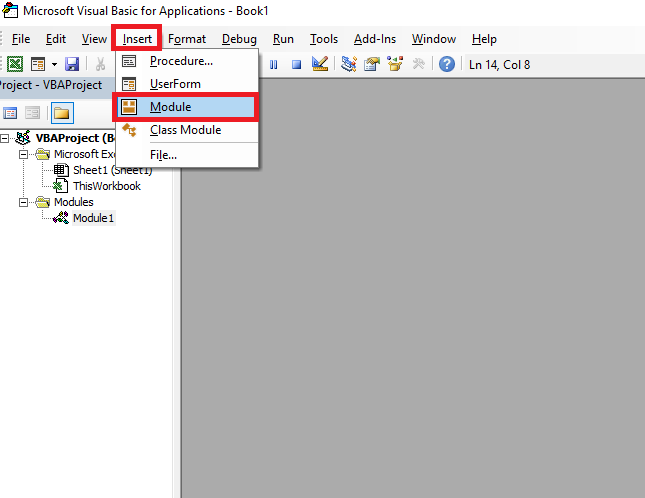Select the Modules folder in the tree
Image resolution: width=645 pixels, height=498 pixels.
coord(74,202)
